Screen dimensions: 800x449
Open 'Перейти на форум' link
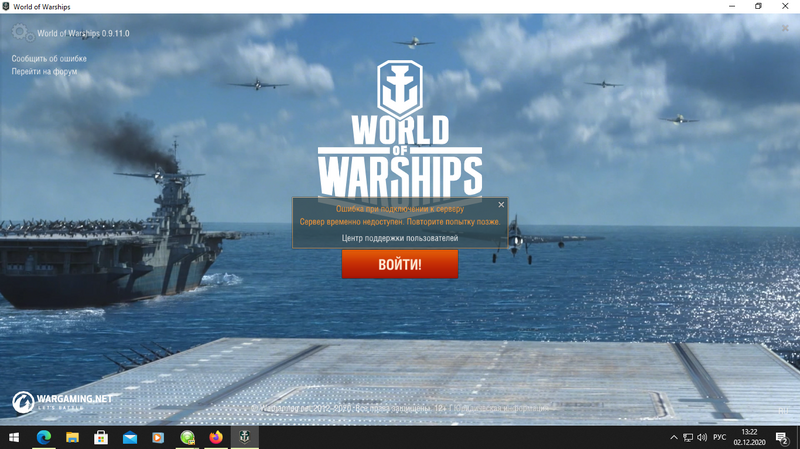point(44,71)
